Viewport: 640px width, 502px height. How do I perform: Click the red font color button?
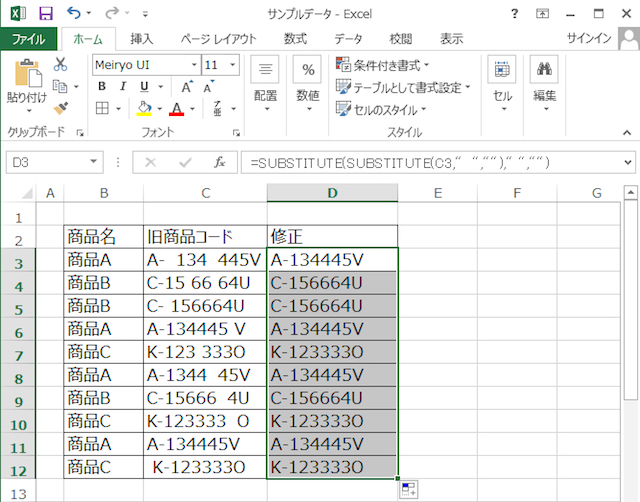[177, 108]
